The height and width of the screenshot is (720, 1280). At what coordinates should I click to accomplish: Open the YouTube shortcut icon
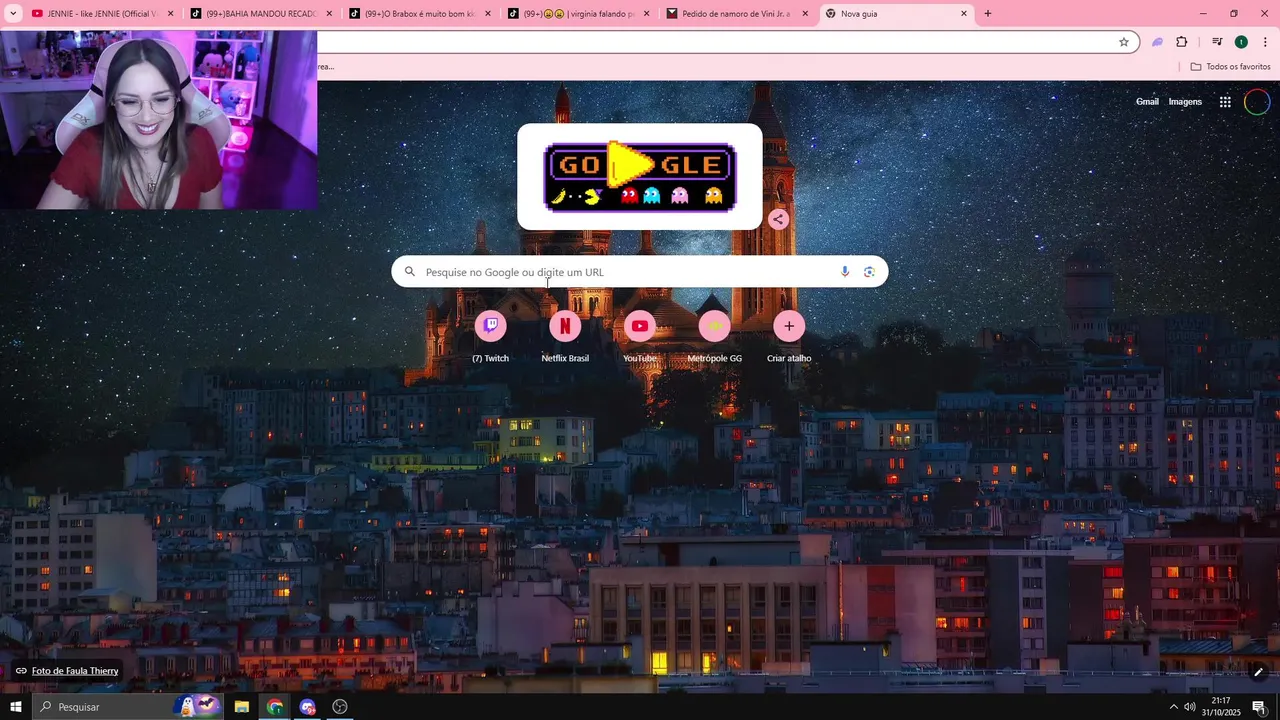pyautogui.click(x=640, y=326)
